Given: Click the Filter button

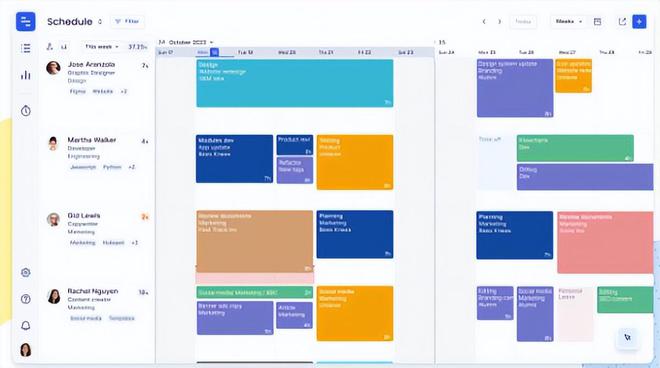Looking at the screenshot, I should 128,21.
